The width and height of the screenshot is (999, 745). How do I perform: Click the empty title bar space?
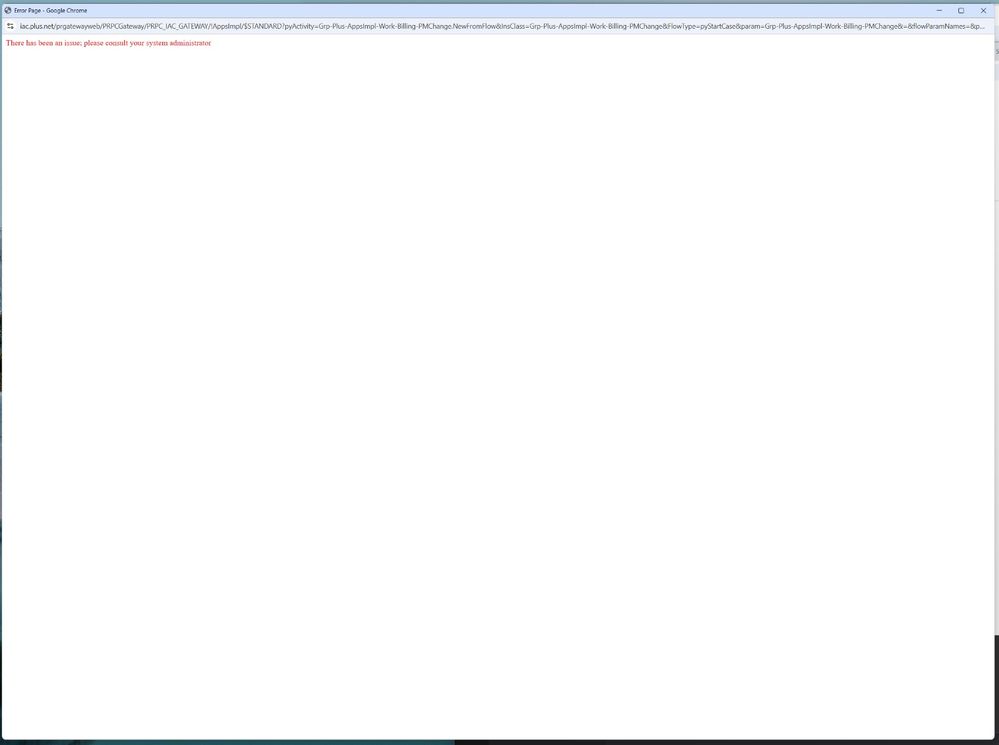point(500,10)
